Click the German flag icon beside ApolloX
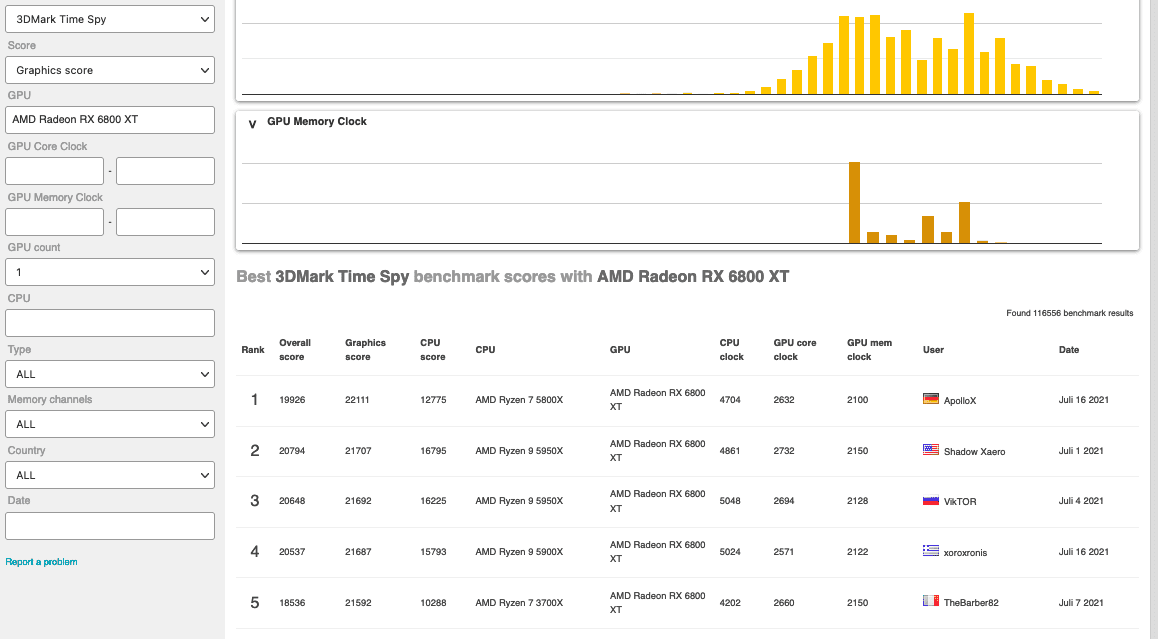Screen dimensions: 1158x639 point(931,399)
